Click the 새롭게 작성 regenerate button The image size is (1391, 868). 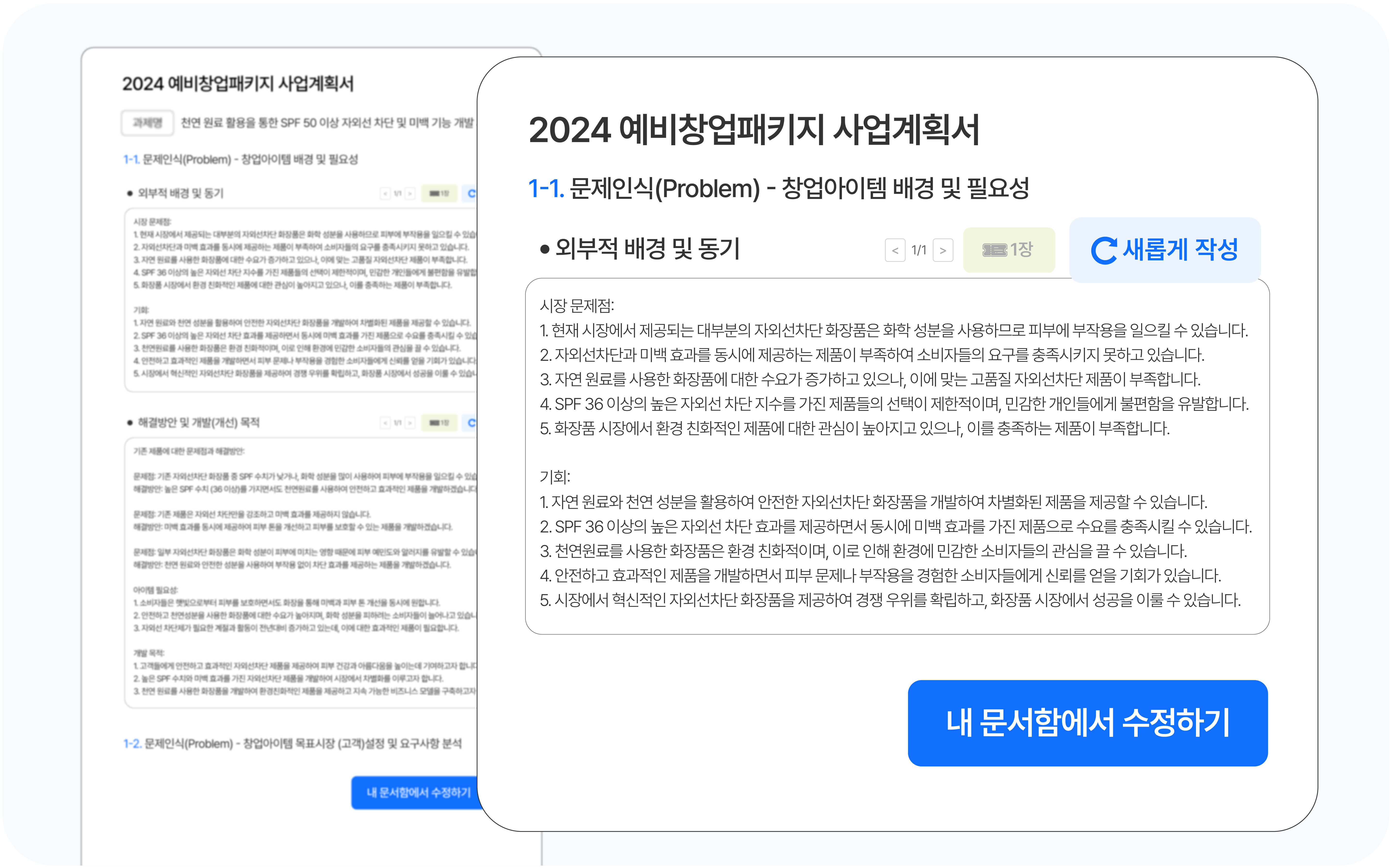tap(1165, 250)
